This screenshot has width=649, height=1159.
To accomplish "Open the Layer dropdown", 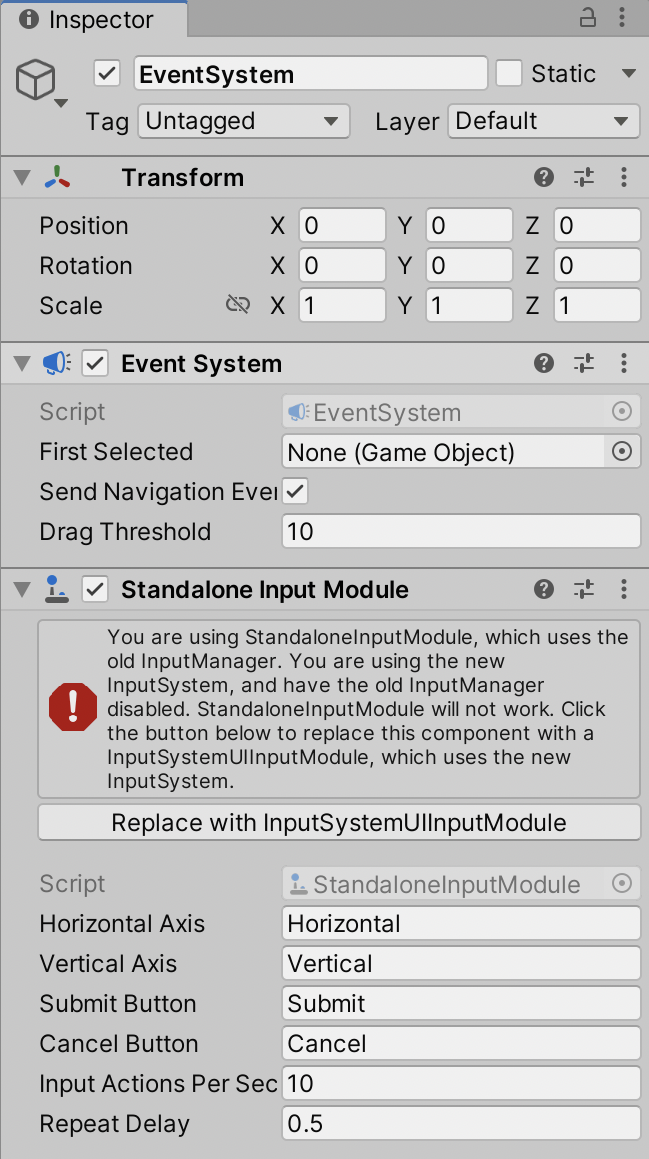I will point(543,122).
